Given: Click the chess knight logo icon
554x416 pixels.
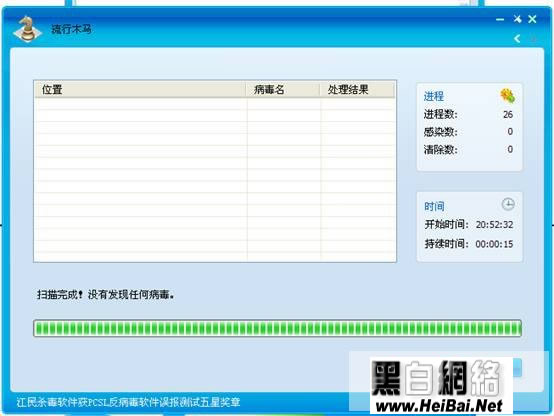Looking at the screenshot, I should point(27,29).
